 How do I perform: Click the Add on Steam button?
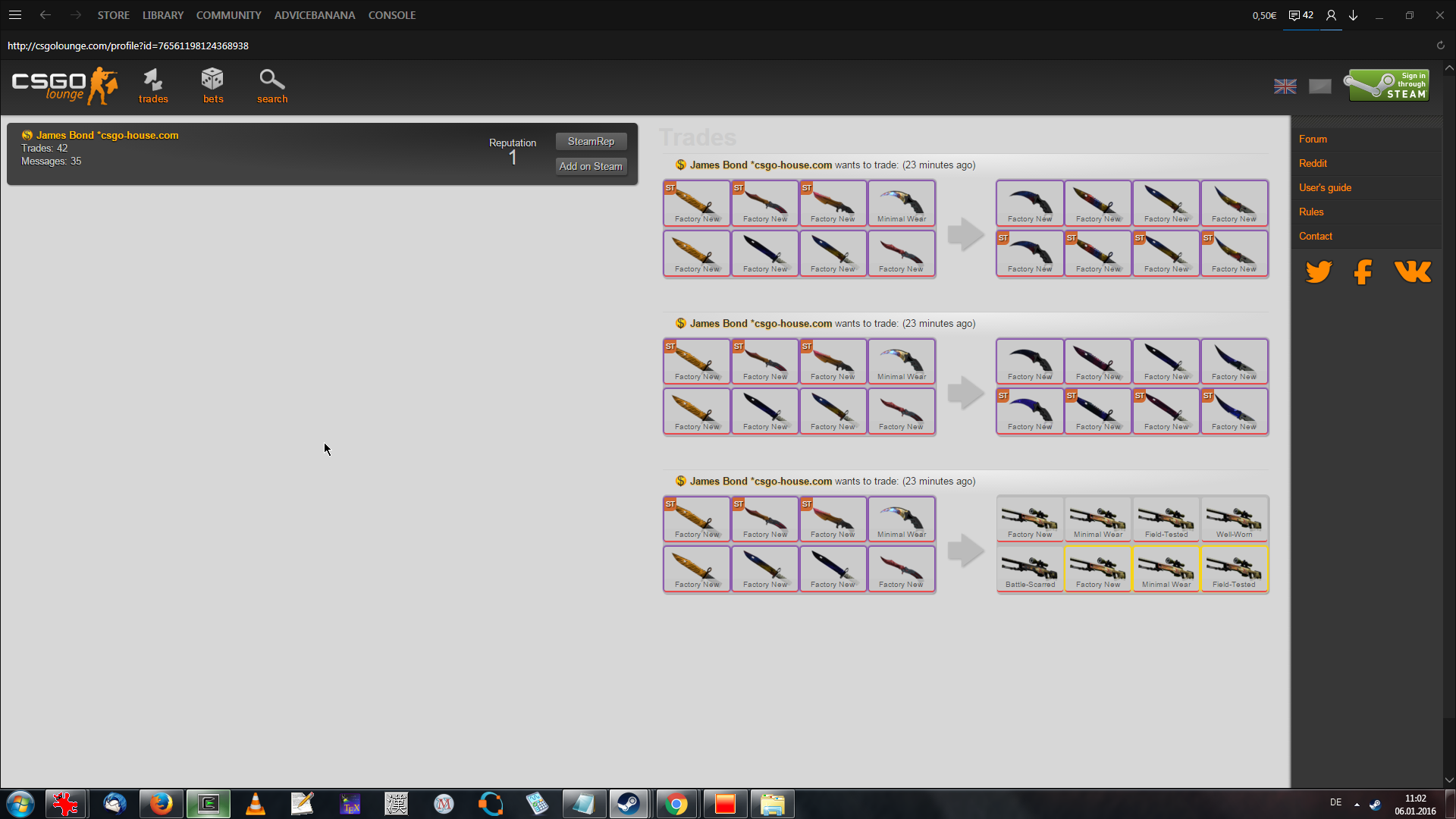click(591, 166)
